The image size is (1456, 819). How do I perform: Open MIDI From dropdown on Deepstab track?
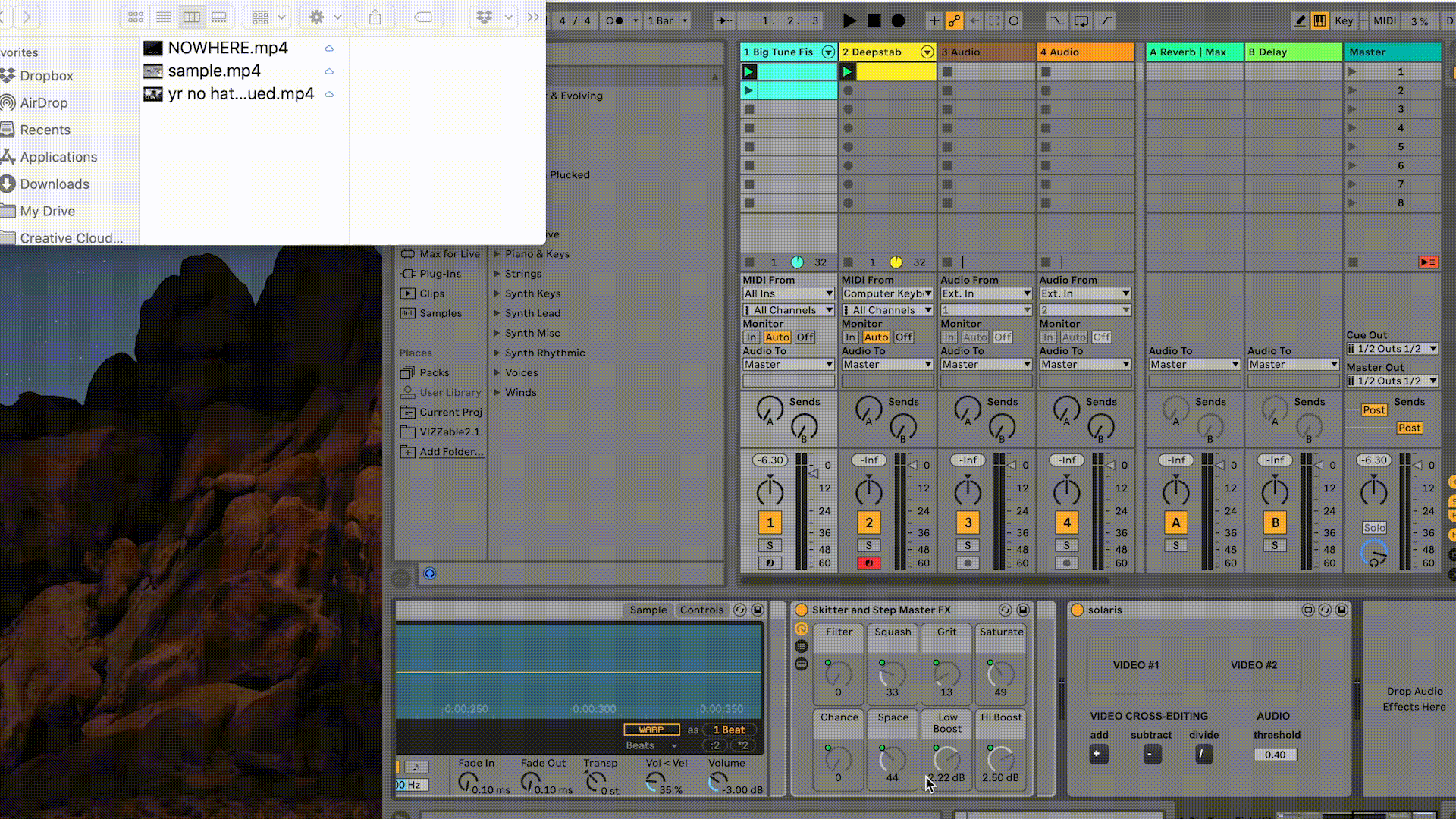click(887, 293)
